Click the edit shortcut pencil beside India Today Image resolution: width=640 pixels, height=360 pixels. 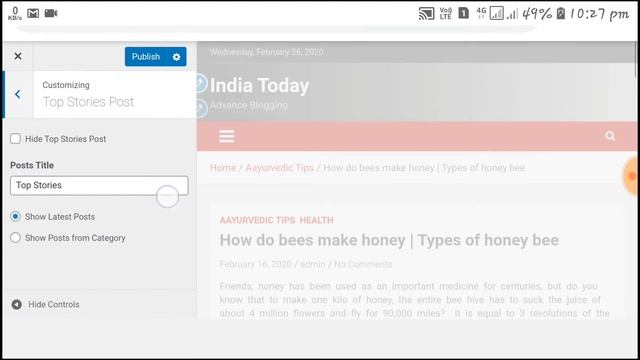[200, 83]
